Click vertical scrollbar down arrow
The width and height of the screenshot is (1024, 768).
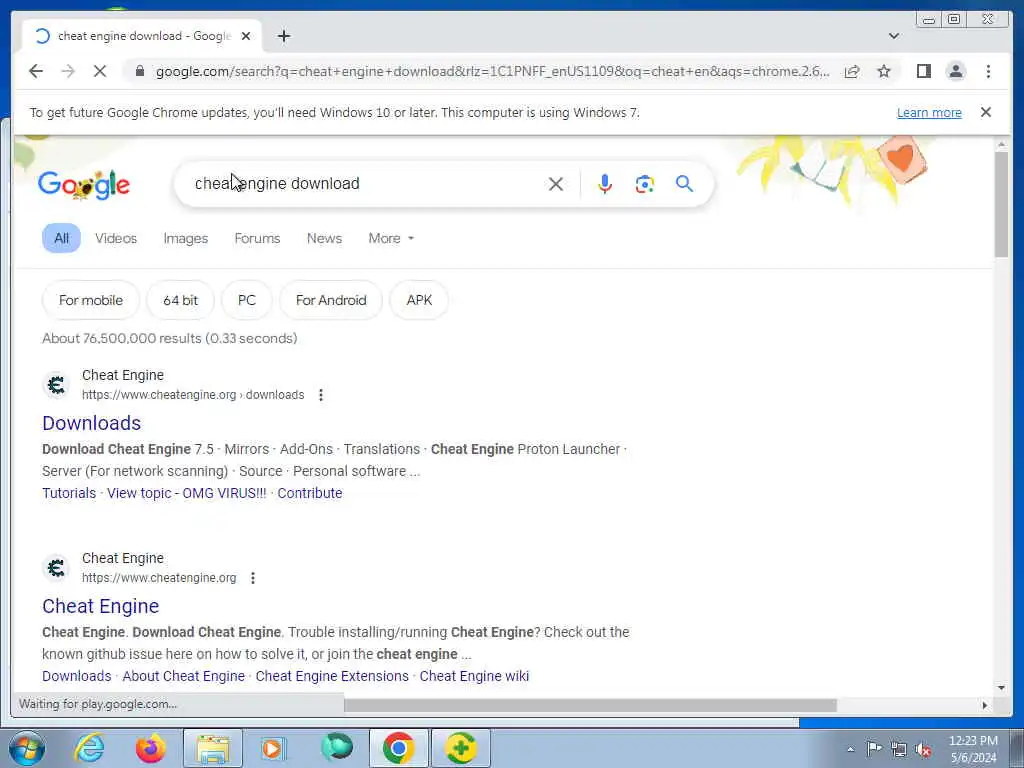(x=1001, y=688)
